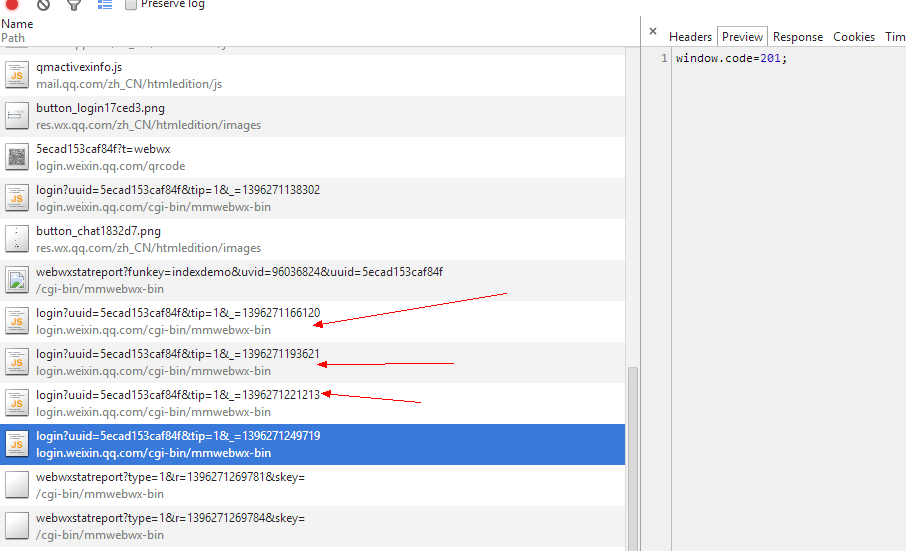Select the button_chat1832d7.png request
This screenshot has width=906, height=551.
point(312,239)
